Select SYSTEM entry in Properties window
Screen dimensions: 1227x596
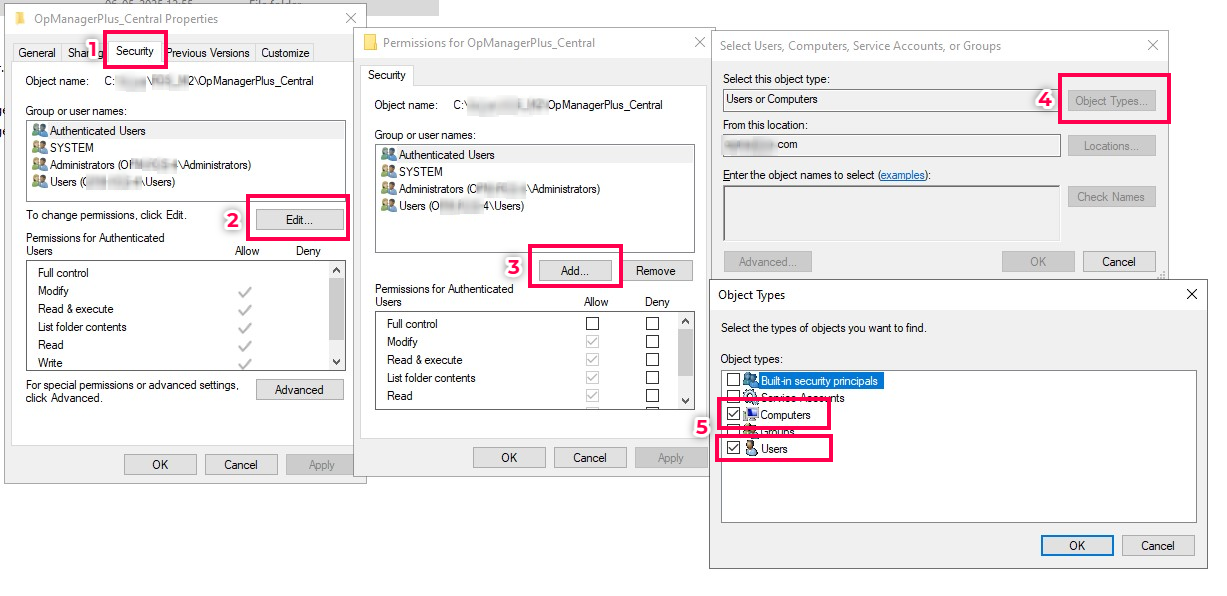point(185,148)
